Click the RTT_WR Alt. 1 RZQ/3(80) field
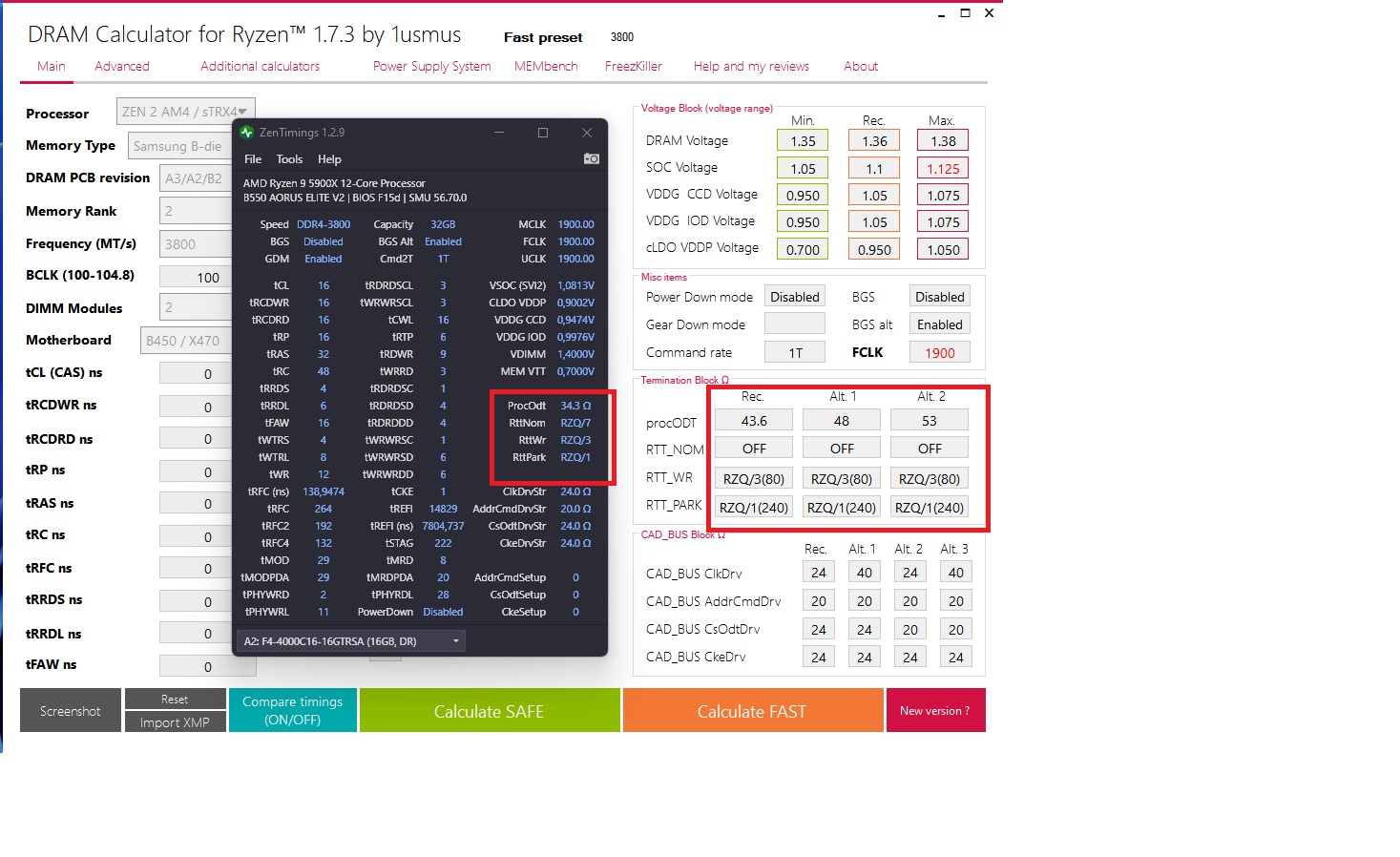 842,478
